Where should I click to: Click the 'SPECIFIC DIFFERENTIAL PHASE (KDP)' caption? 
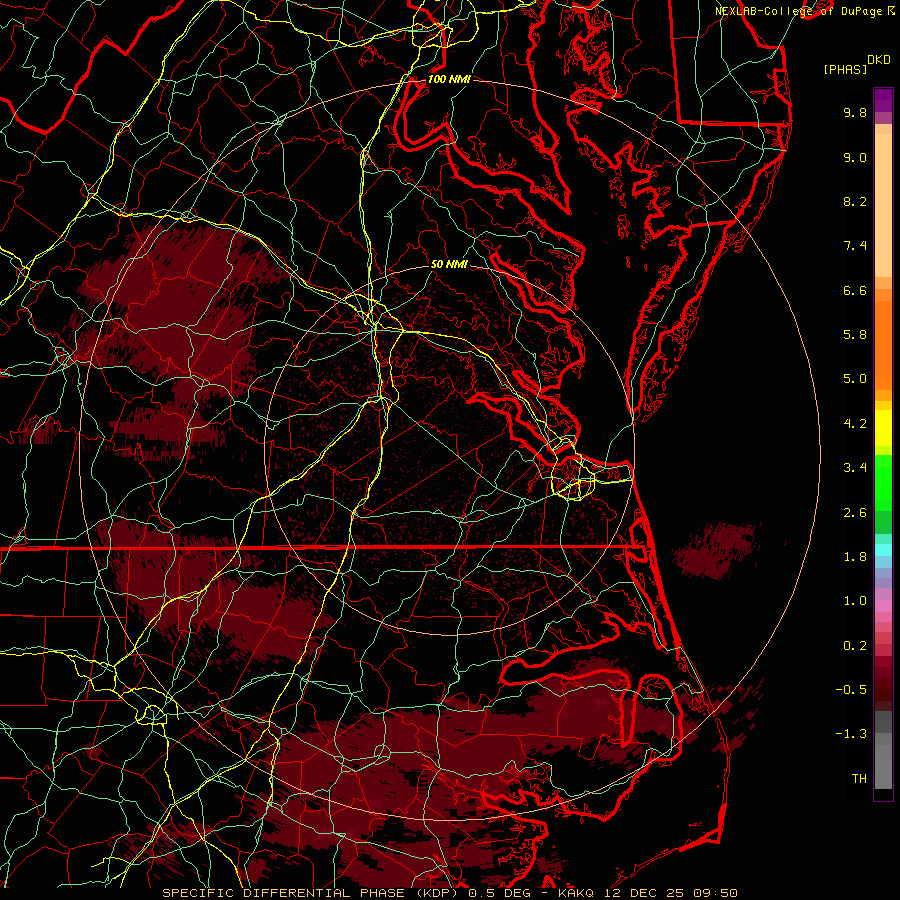tap(313, 893)
